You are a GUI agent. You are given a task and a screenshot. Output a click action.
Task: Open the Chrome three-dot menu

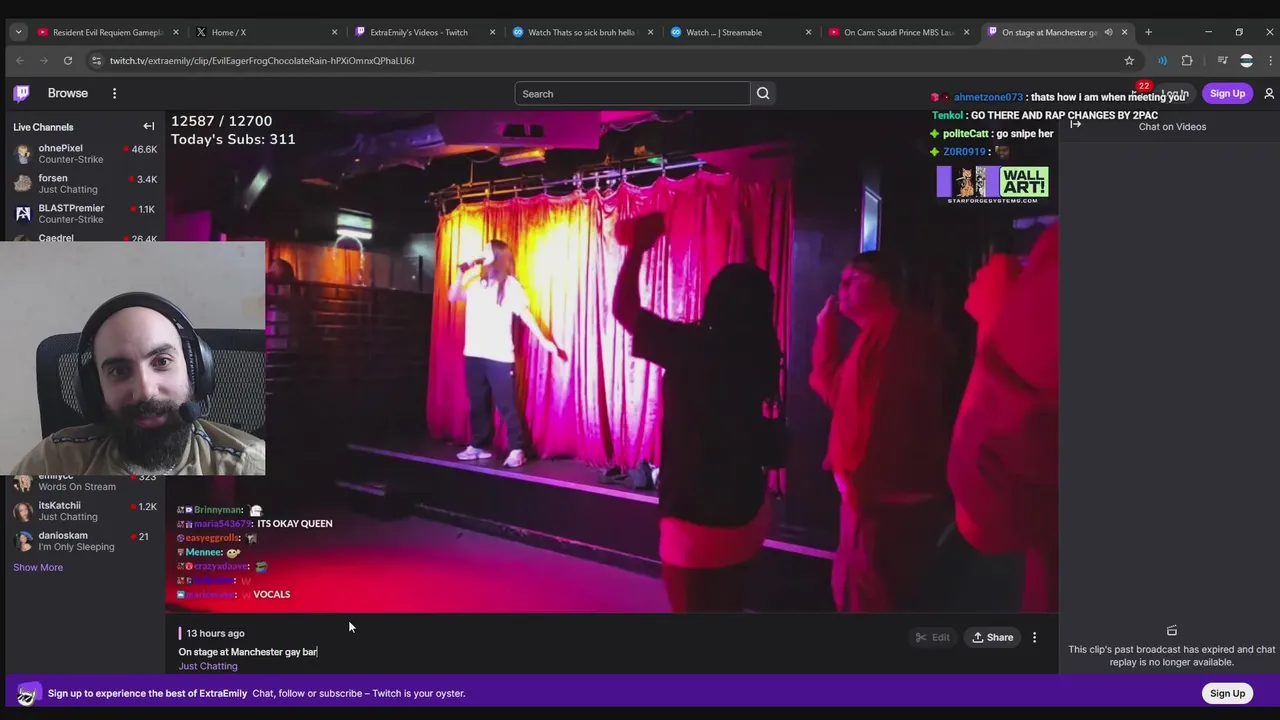[1270, 60]
